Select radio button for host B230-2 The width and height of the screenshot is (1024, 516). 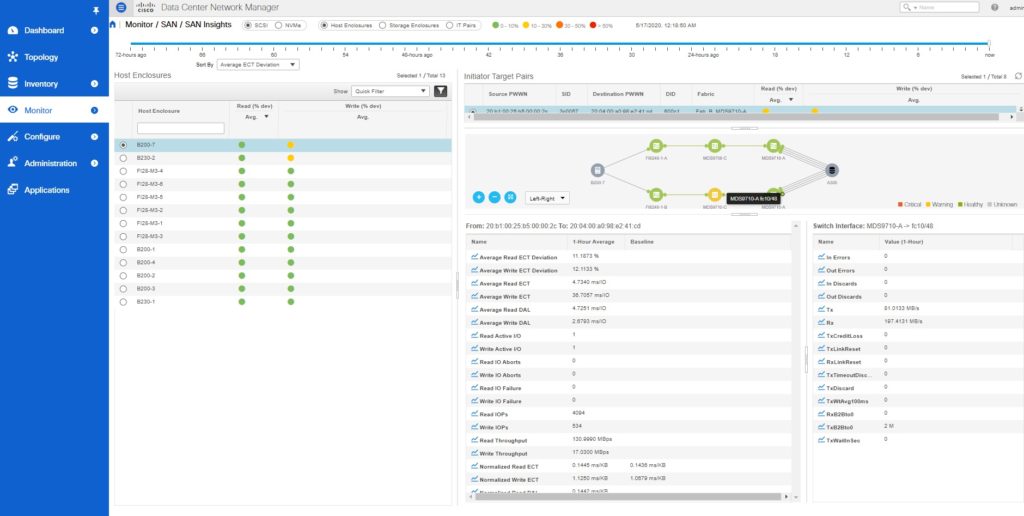[123, 158]
